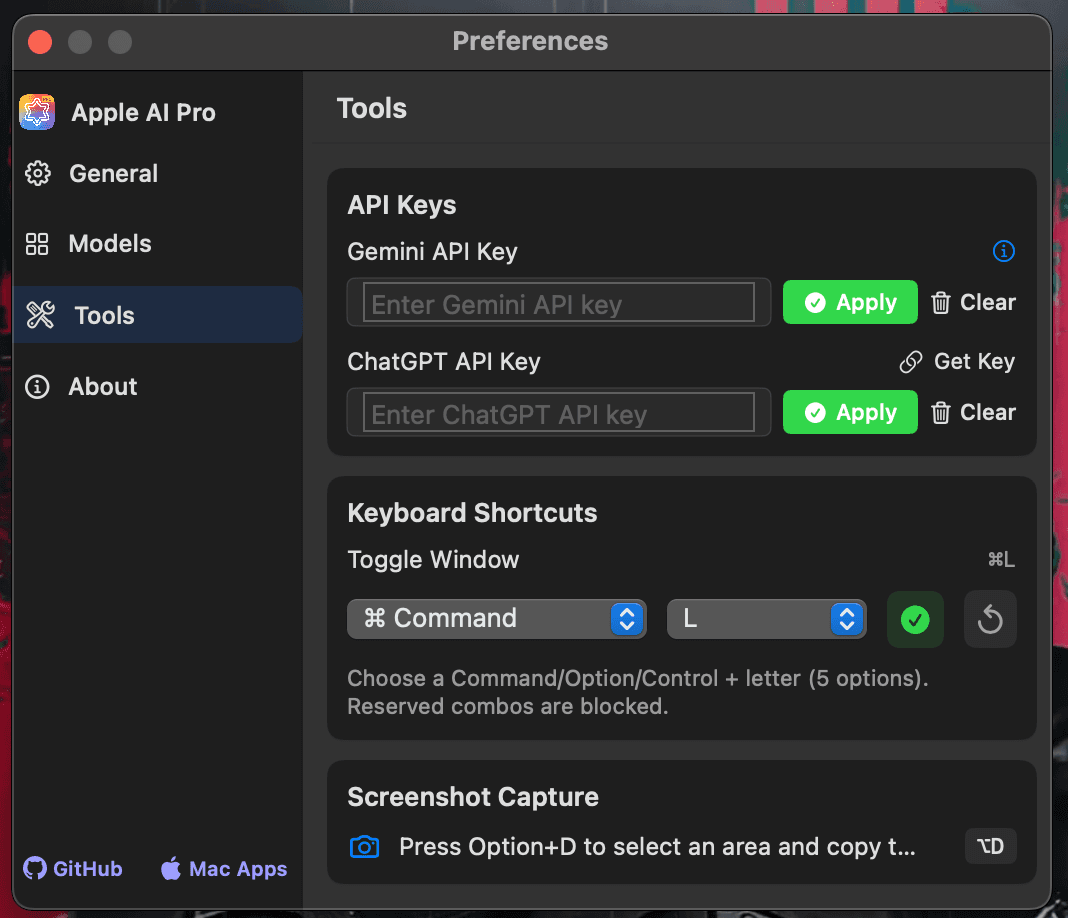This screenshot has height=918, width=1068.
Task: Open the letter L key dropdown
Action: [x=767, y=619]
